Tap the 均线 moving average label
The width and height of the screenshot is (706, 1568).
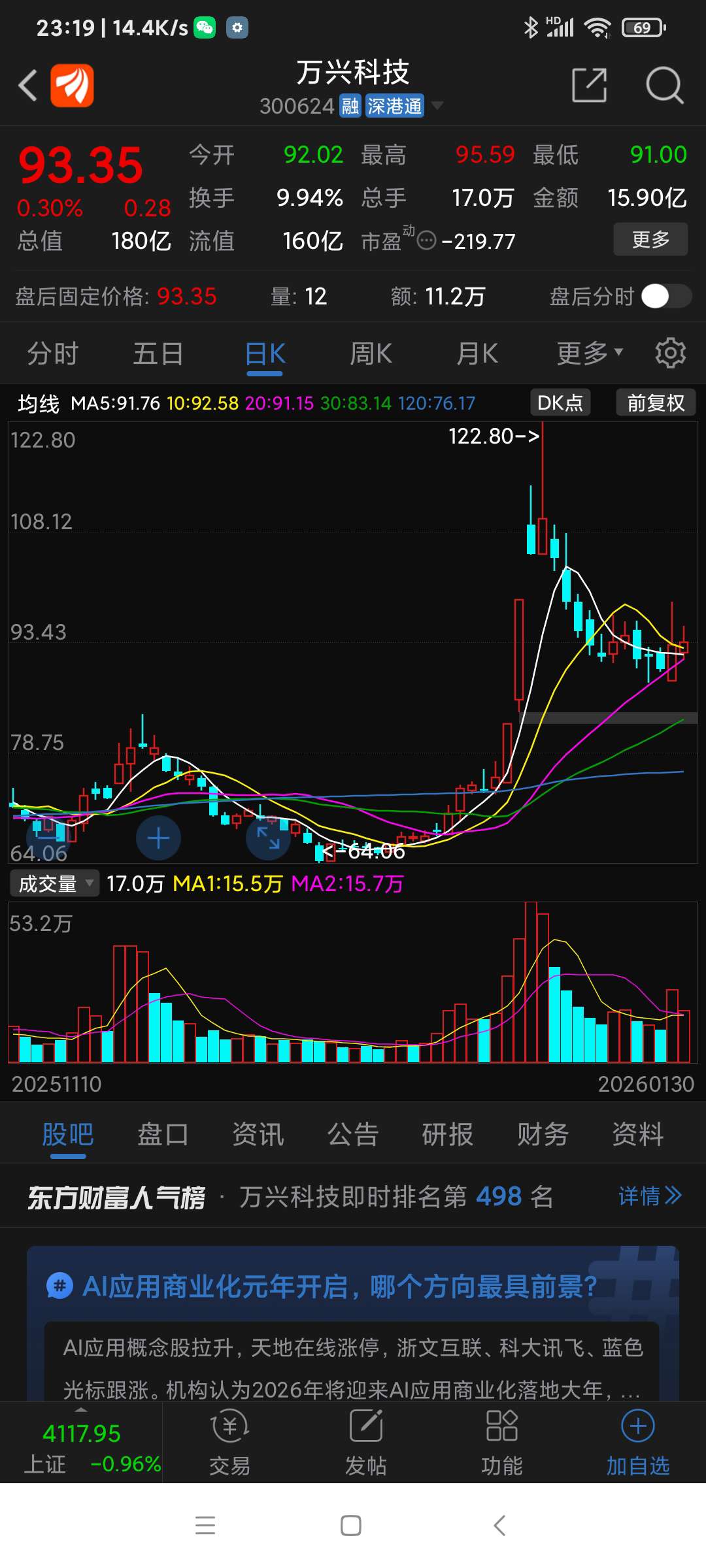38,403
